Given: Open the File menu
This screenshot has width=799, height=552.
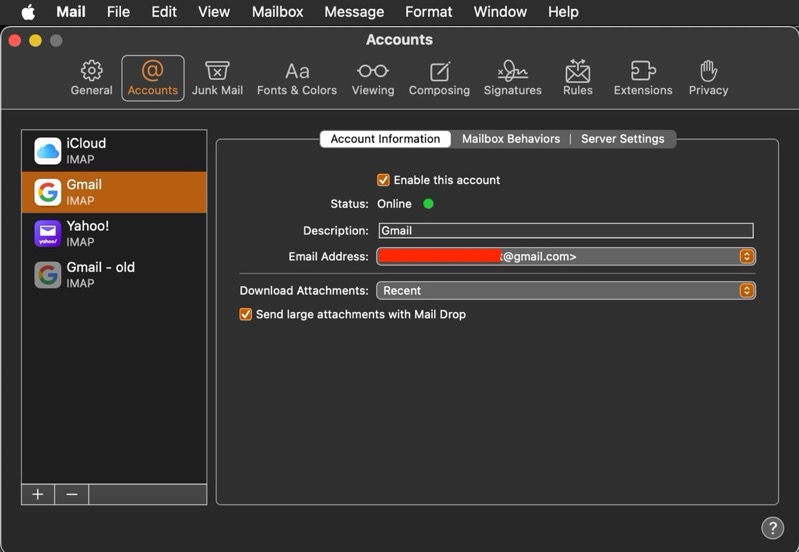Looking at the screenshot, I should 118,12.
